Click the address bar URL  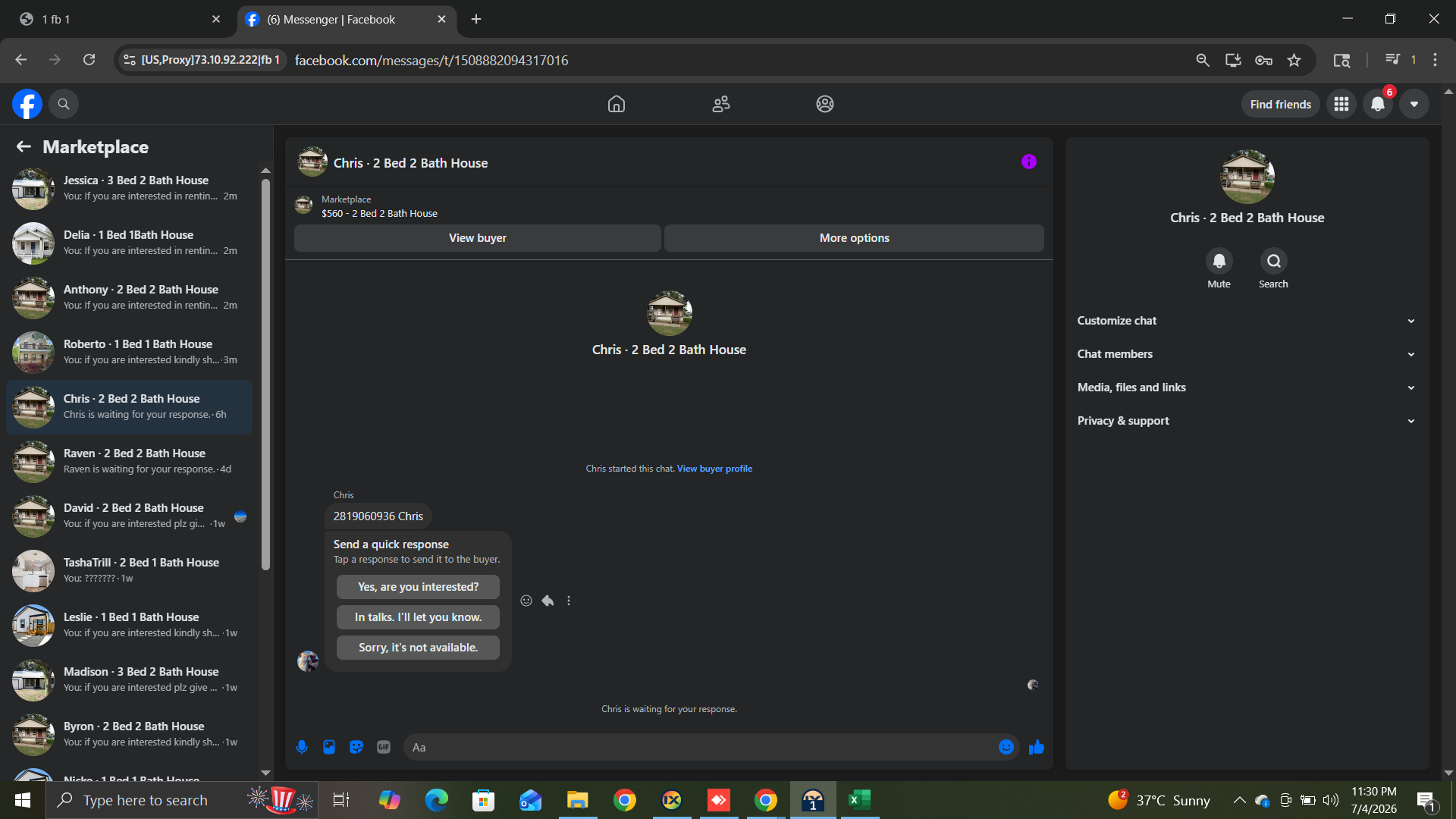click(431, 60)
